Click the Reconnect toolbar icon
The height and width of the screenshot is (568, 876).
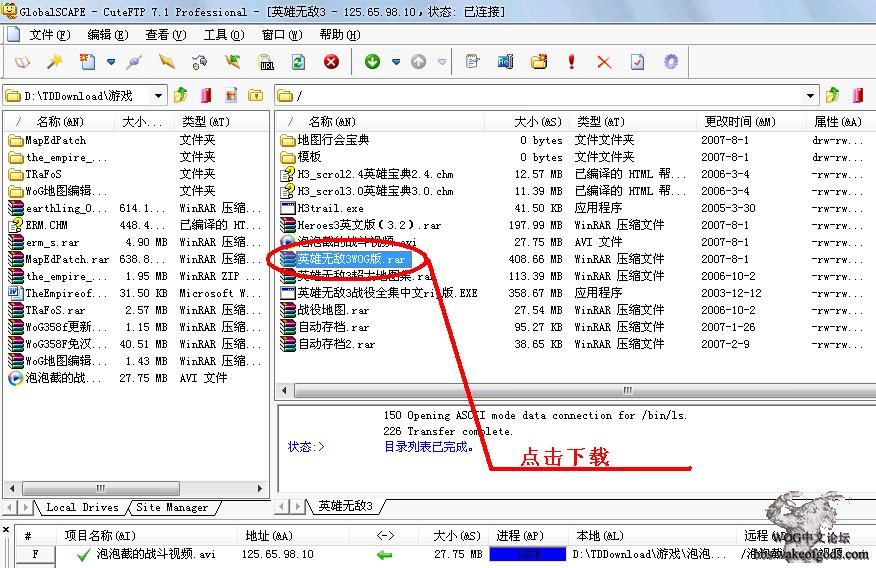pyautogui.click(x=199, y=61)
